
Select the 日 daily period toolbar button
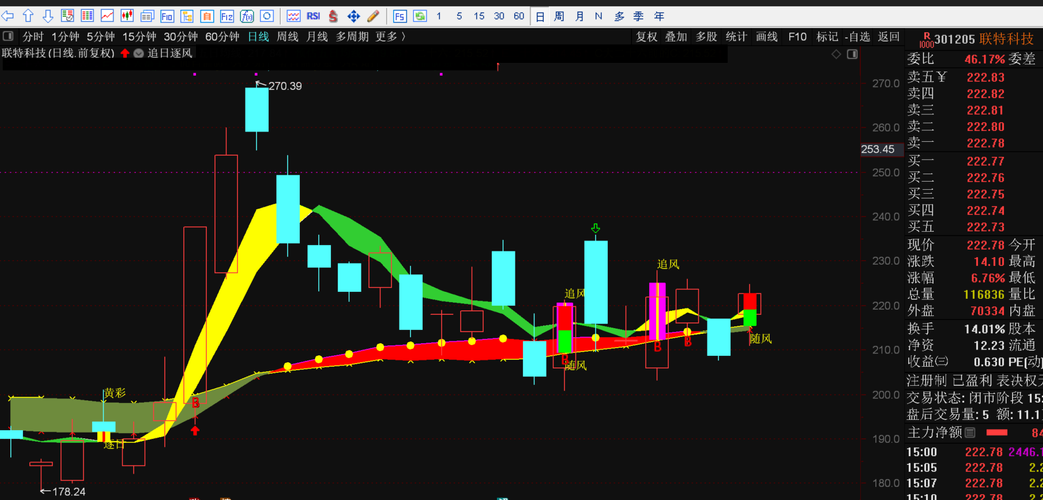click(540, 16)
